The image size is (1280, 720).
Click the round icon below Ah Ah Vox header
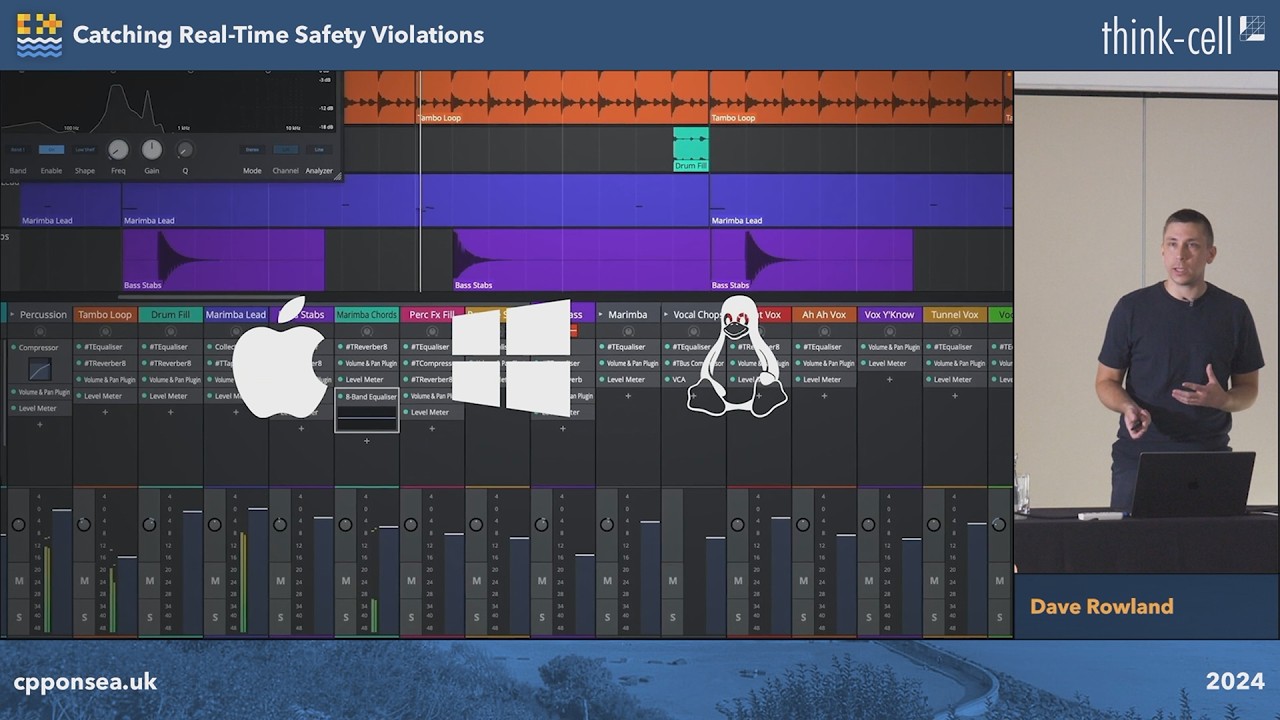(x=824, y=331)
